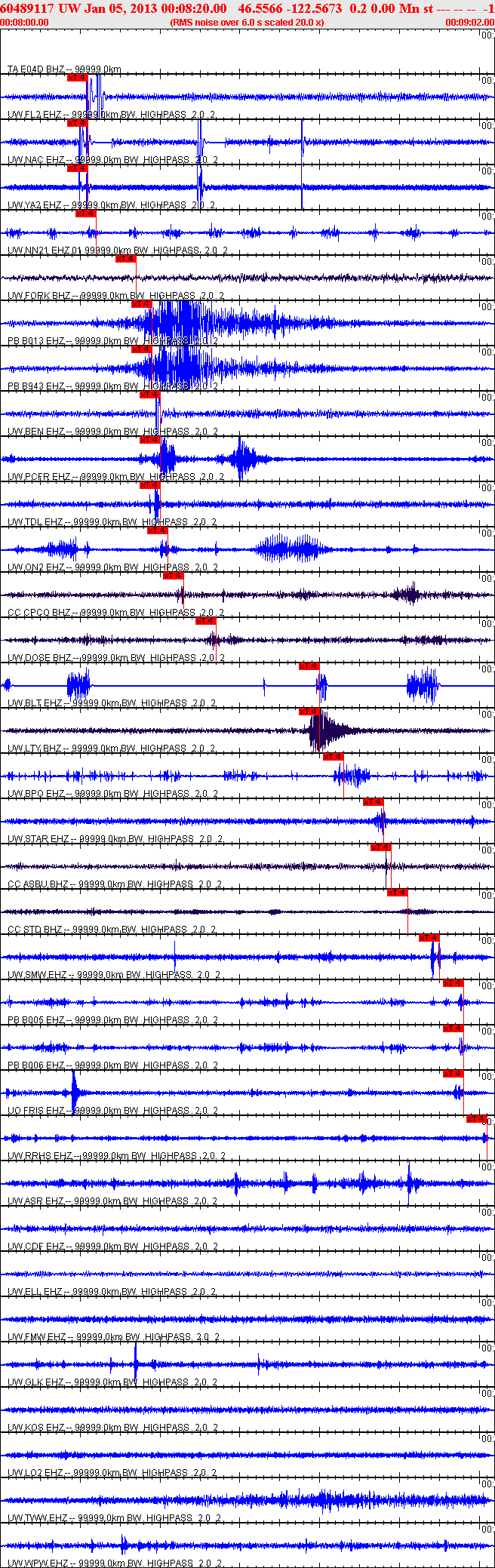Screen dimensions: 495x1568
Task: Select the UW ON2 EHZ station label
Action: click(36, 567)
